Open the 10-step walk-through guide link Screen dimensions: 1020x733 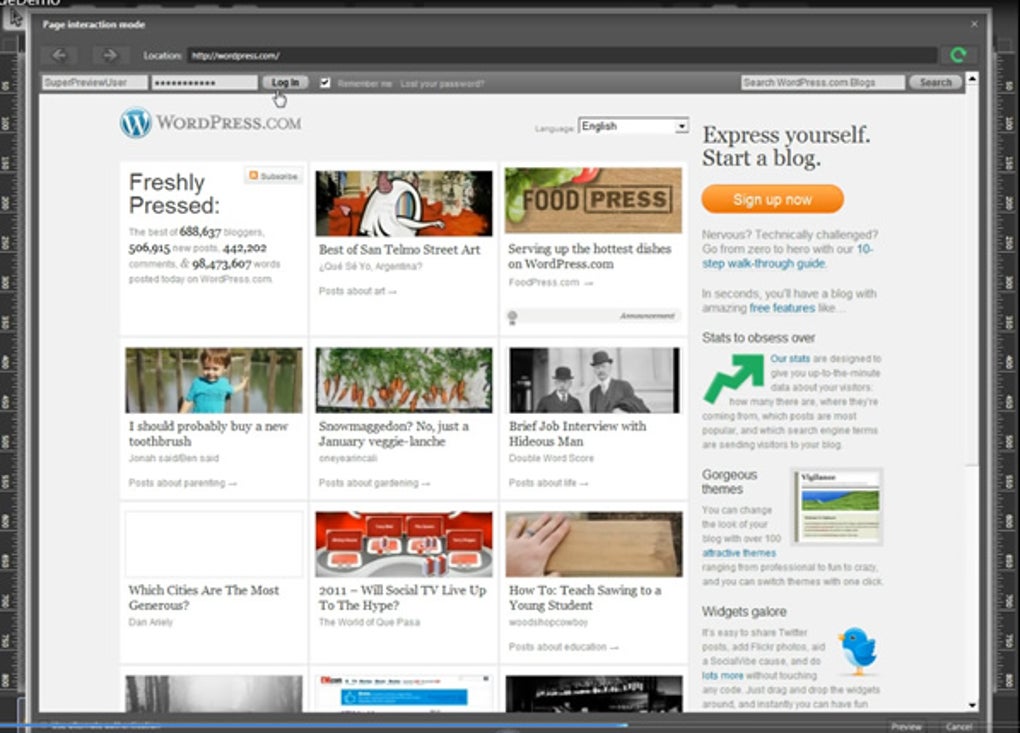787,256
